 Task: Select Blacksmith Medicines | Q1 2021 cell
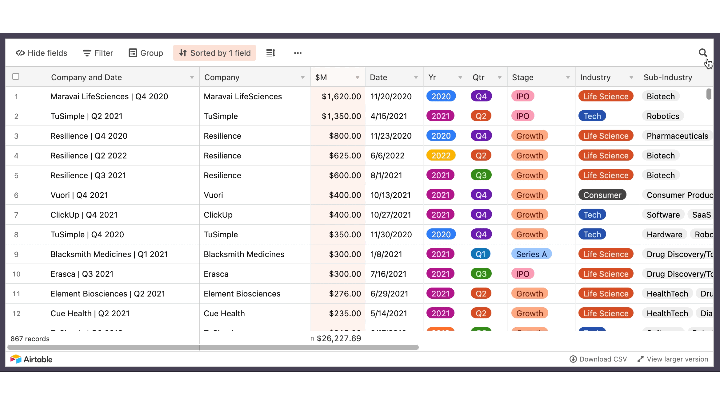click(109, 254)
